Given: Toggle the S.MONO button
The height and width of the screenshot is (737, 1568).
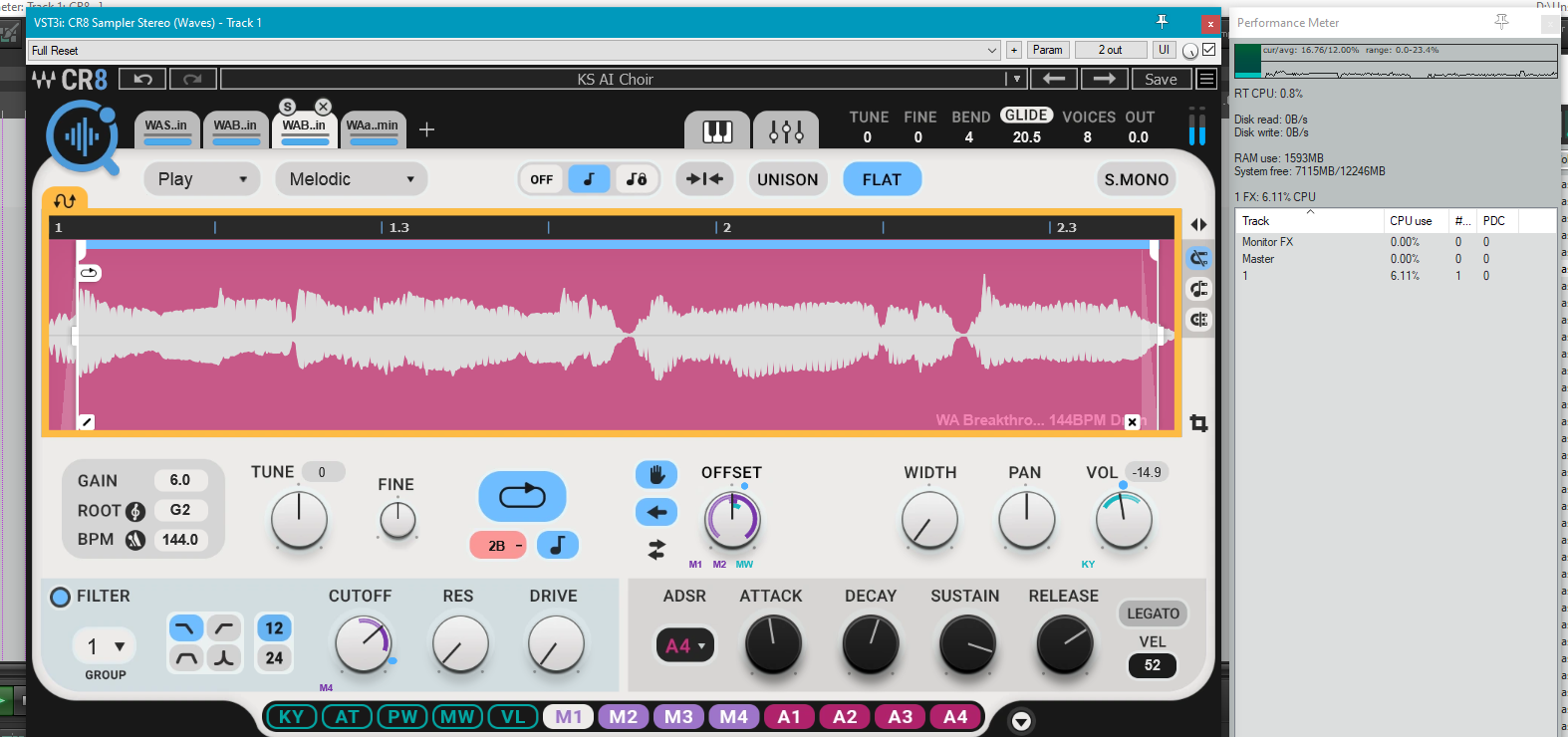Looking at the screenshot, I should point(1136,179).
